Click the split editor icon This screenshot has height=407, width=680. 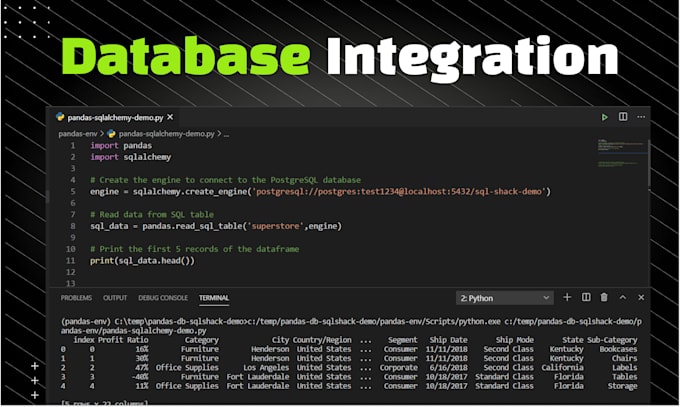(x=622, y=117)
